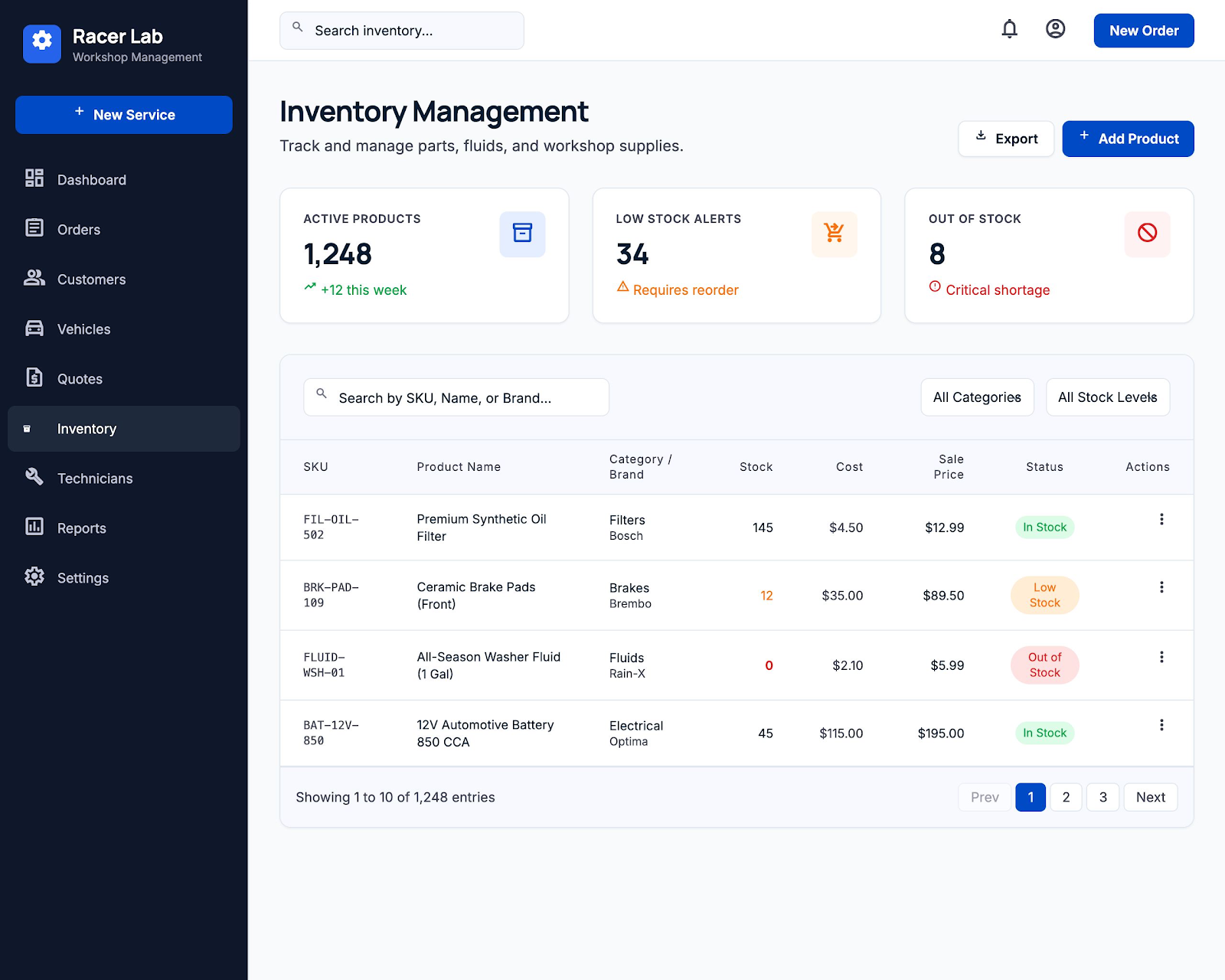This screenshot has width=1225, height=980.
Task: Click the Status column header
Action: (x=1044, y=467)
